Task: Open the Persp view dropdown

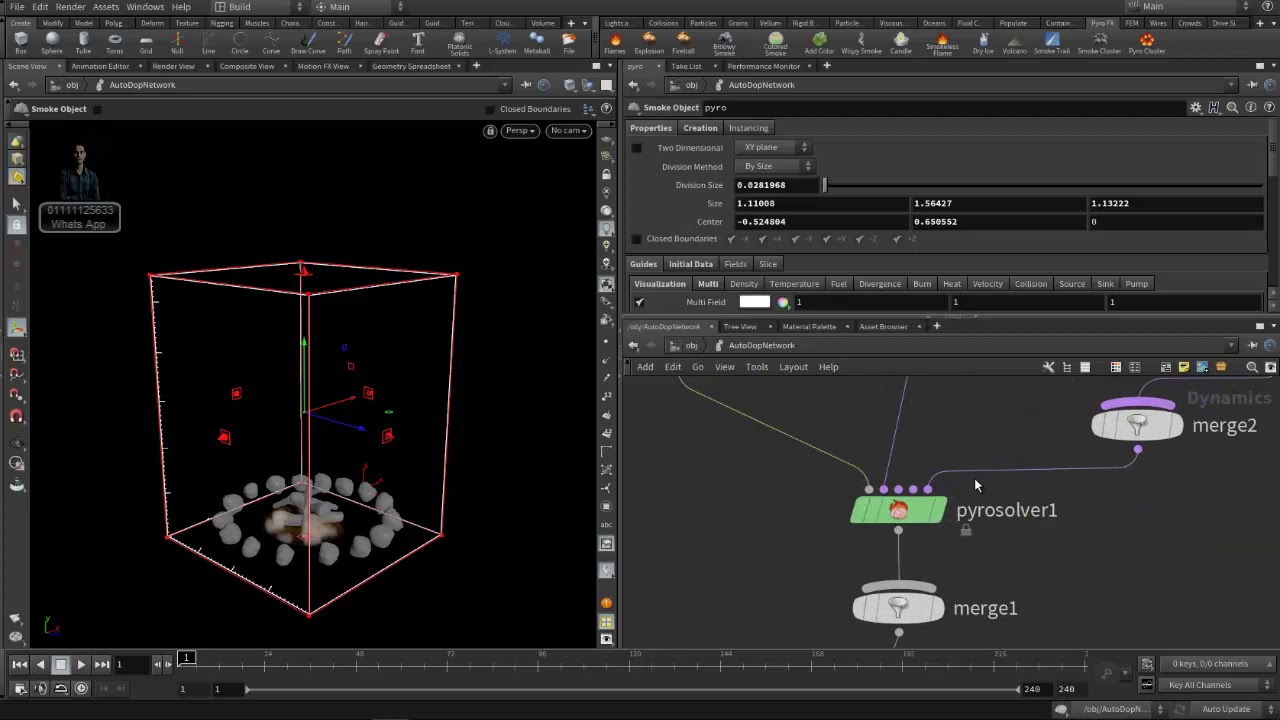Action: tap(520, 130)
